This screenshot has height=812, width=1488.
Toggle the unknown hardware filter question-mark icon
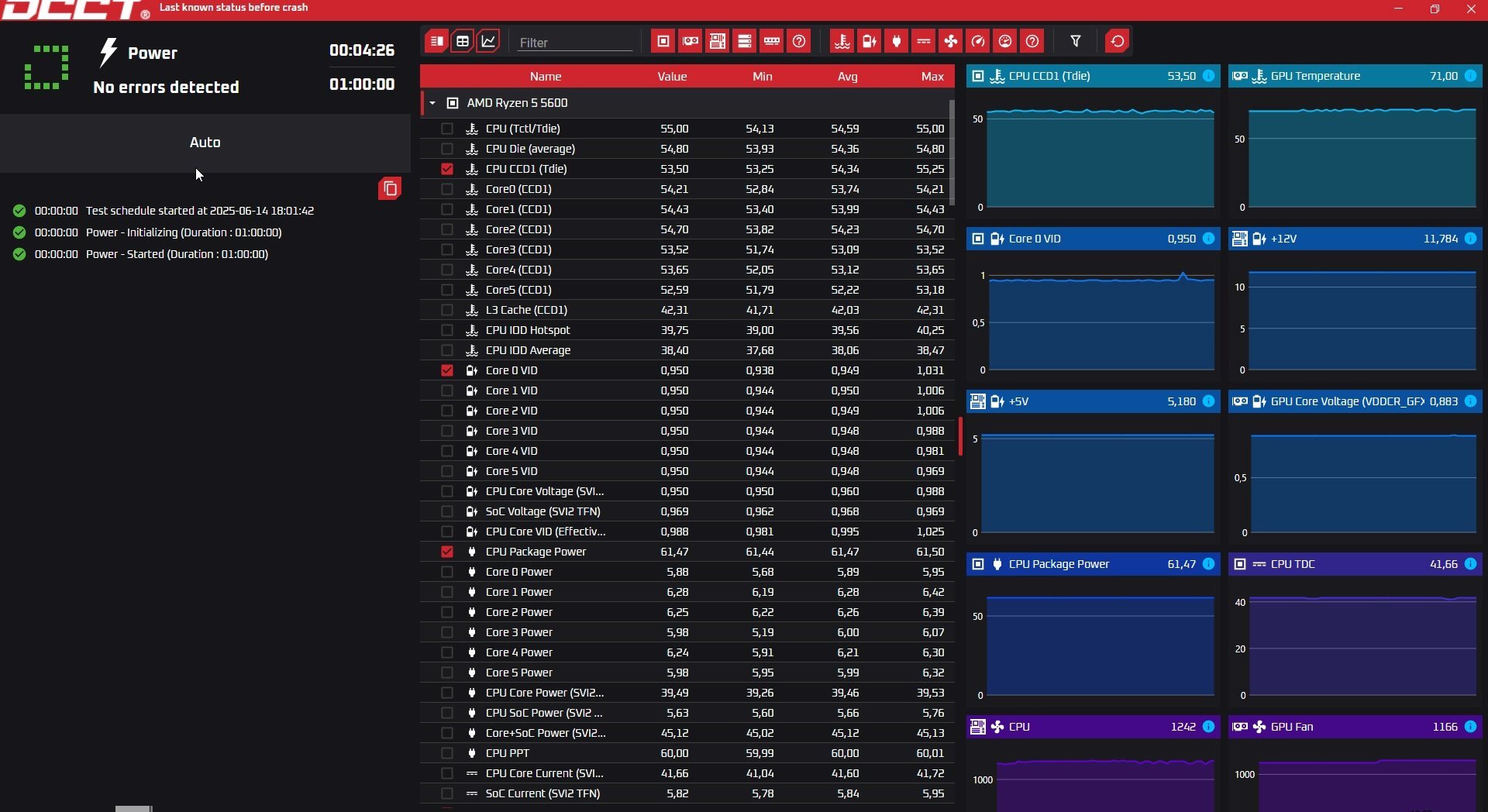tap(799, 42)
